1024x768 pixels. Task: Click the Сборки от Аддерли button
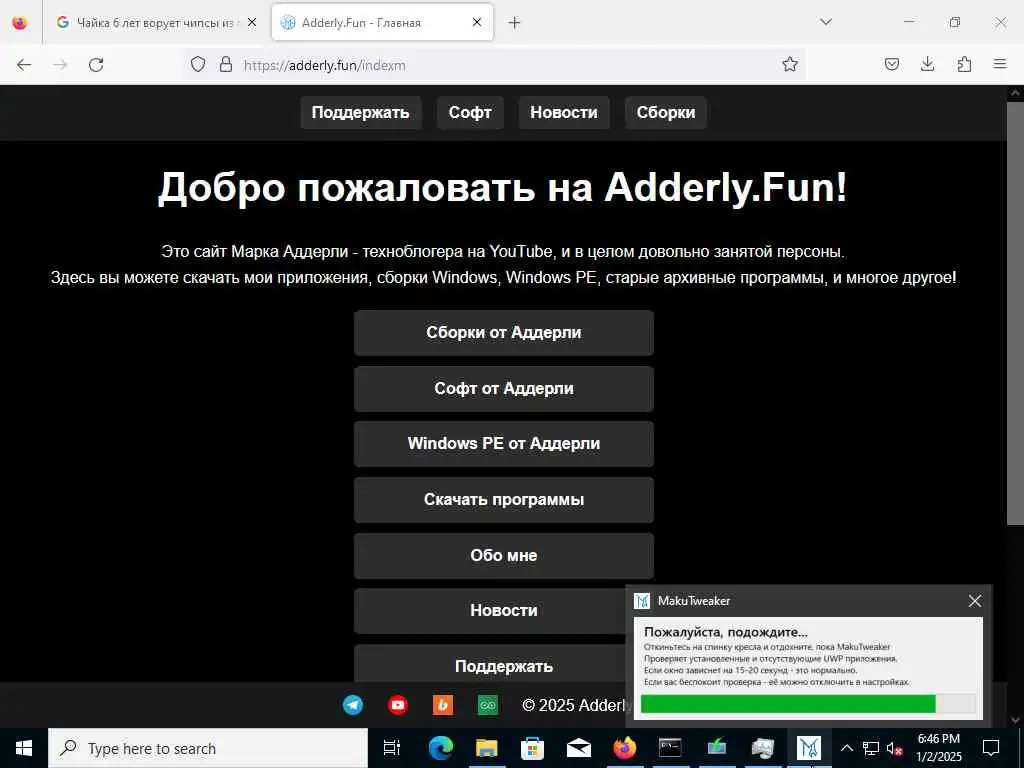click(504, 332)
